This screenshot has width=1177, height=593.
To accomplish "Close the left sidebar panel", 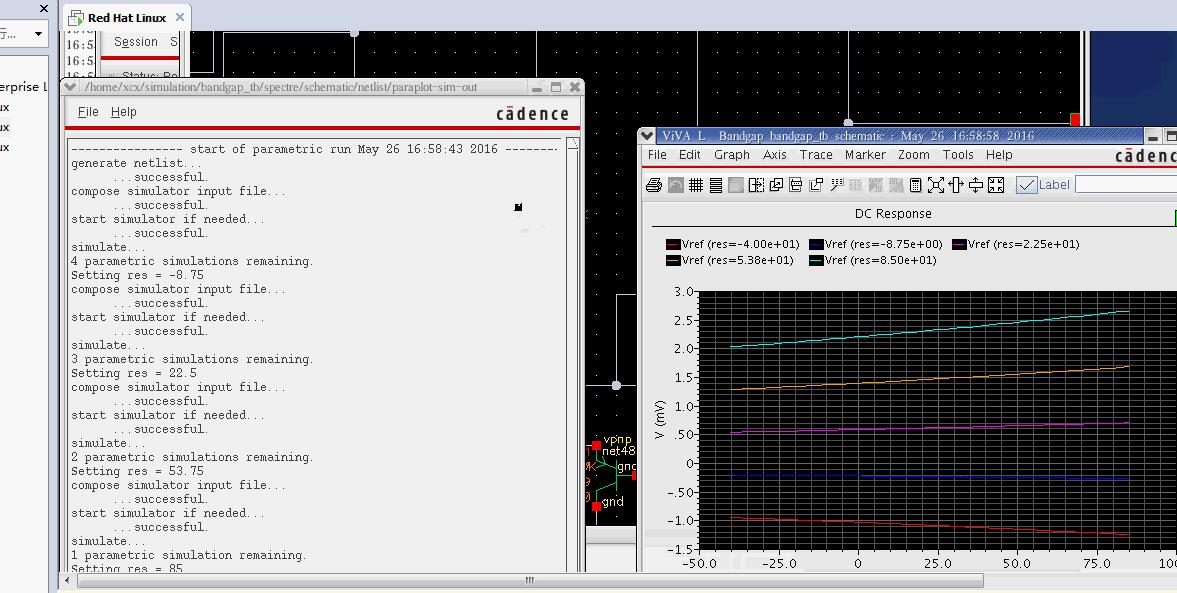I will pos(44,9).
